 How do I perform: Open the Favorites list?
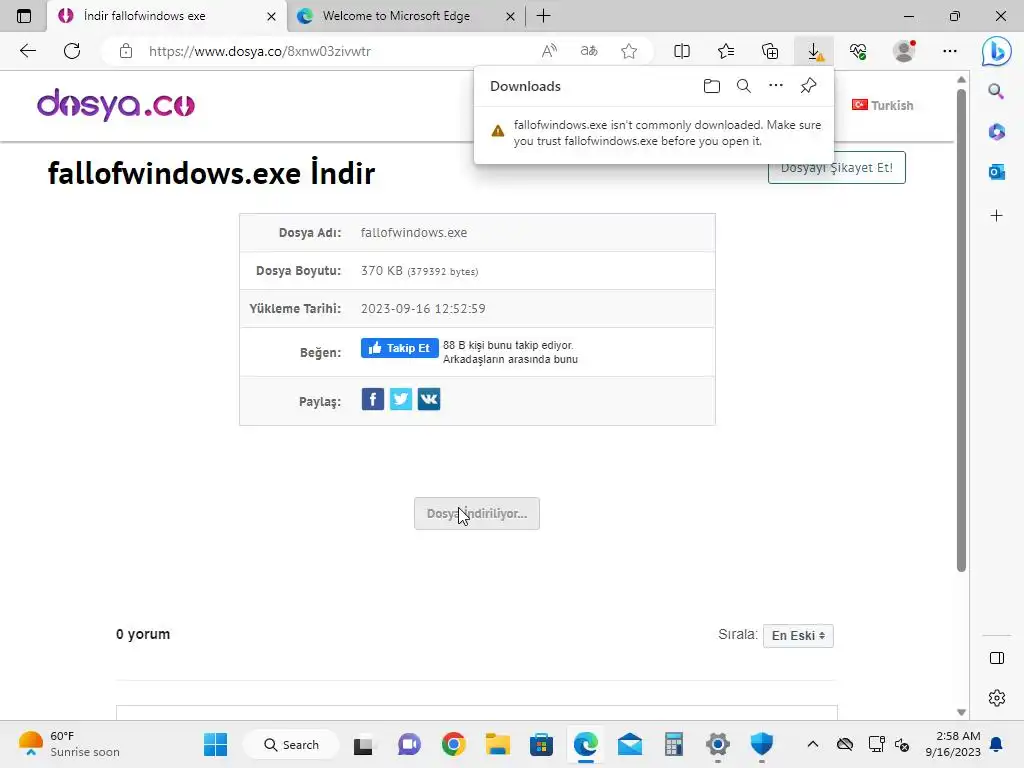[x=726, y=51]
